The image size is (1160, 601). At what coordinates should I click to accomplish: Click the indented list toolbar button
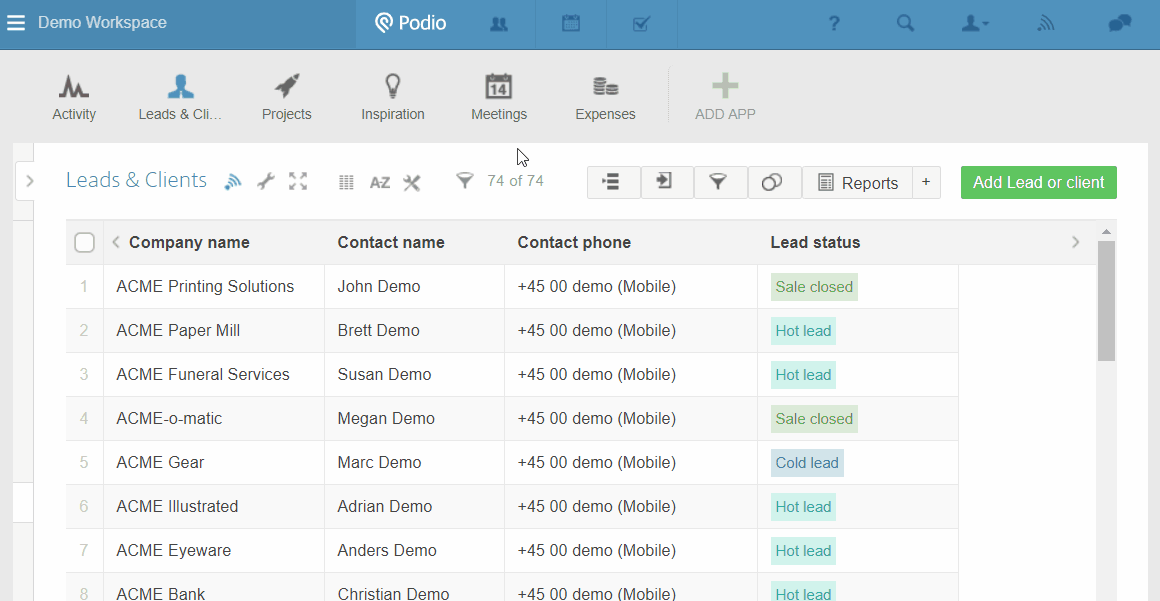coord(613,182)
